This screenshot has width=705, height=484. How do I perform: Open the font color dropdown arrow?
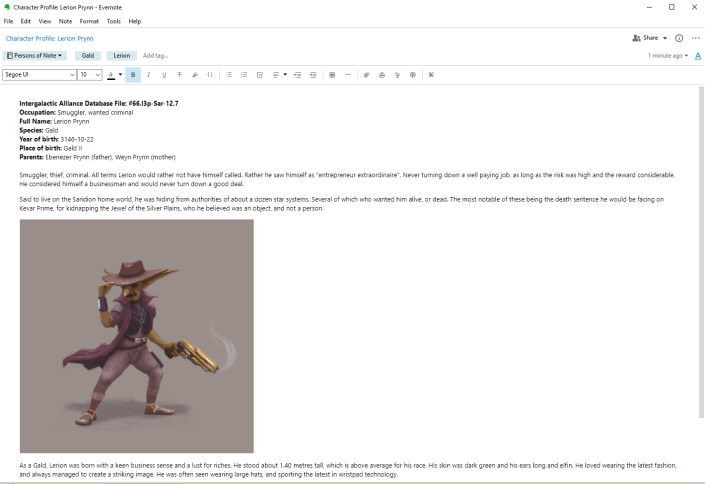click(x=120, y=75)
